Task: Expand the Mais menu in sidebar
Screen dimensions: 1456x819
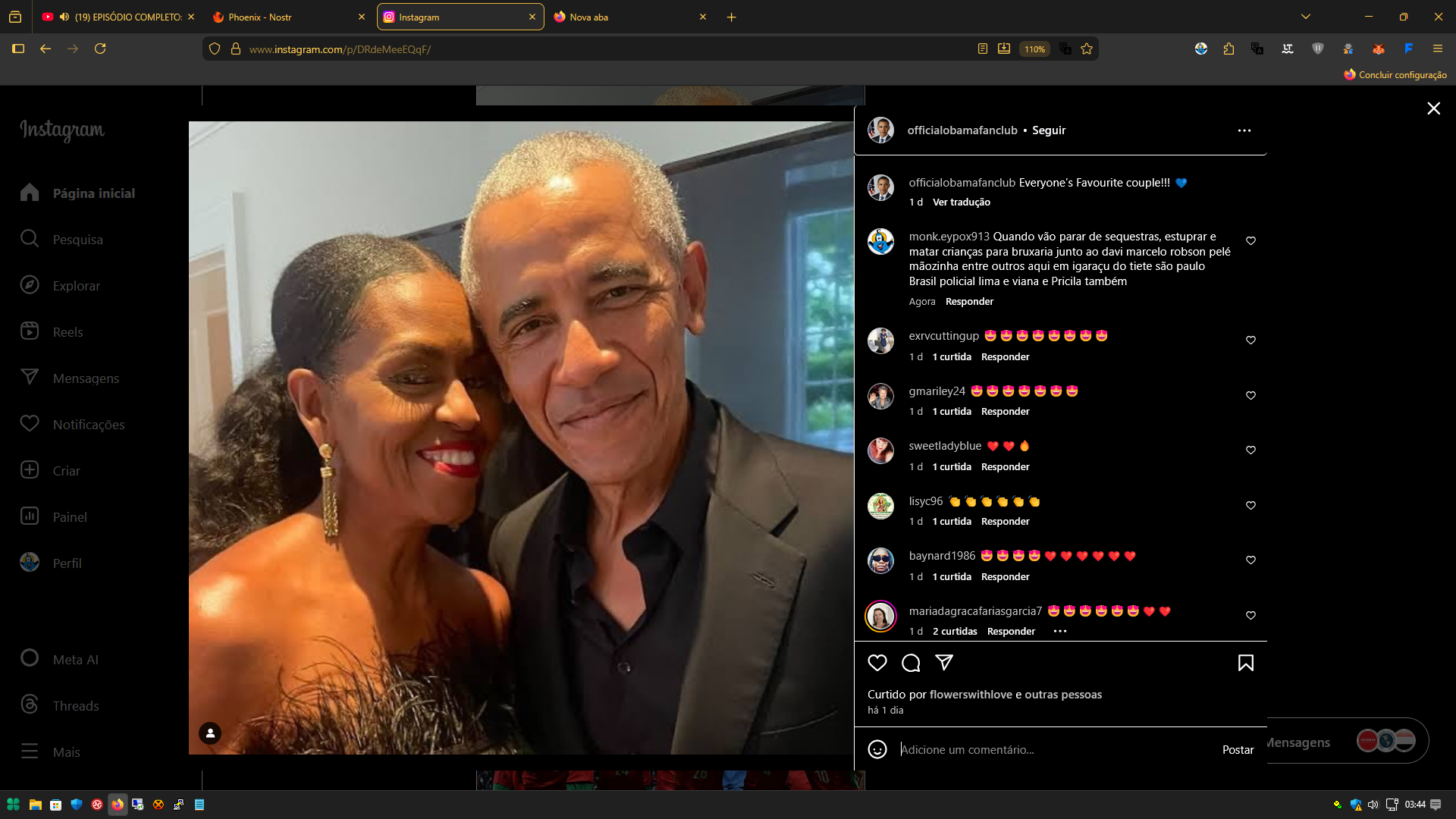Action: (x=66, y=752)
